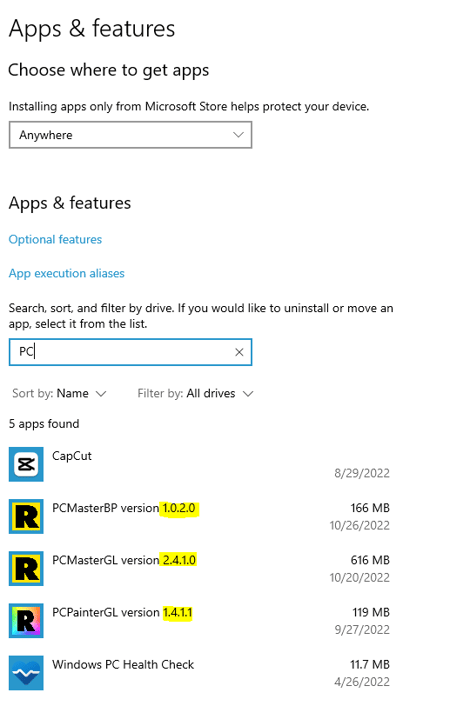Click the PCMasterBP yellow R icon
Screen dimensions: 450x726
(x=26, y=516)
